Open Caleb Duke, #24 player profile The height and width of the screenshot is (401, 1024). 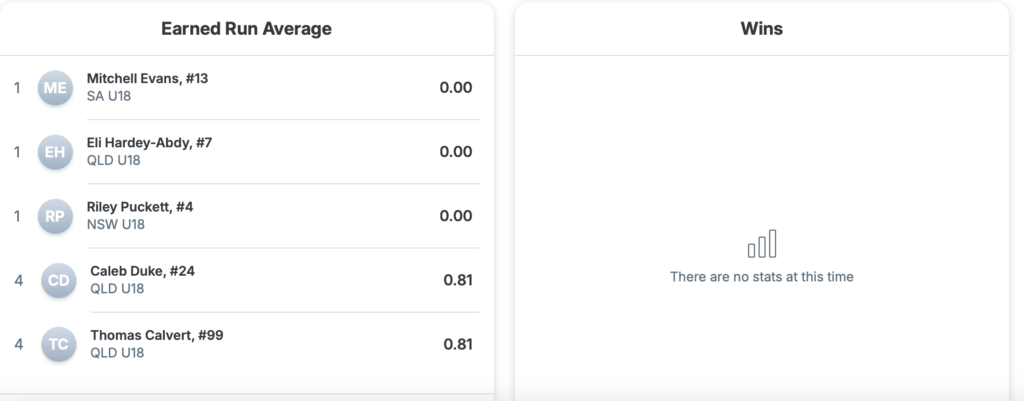tap(141, 270)
